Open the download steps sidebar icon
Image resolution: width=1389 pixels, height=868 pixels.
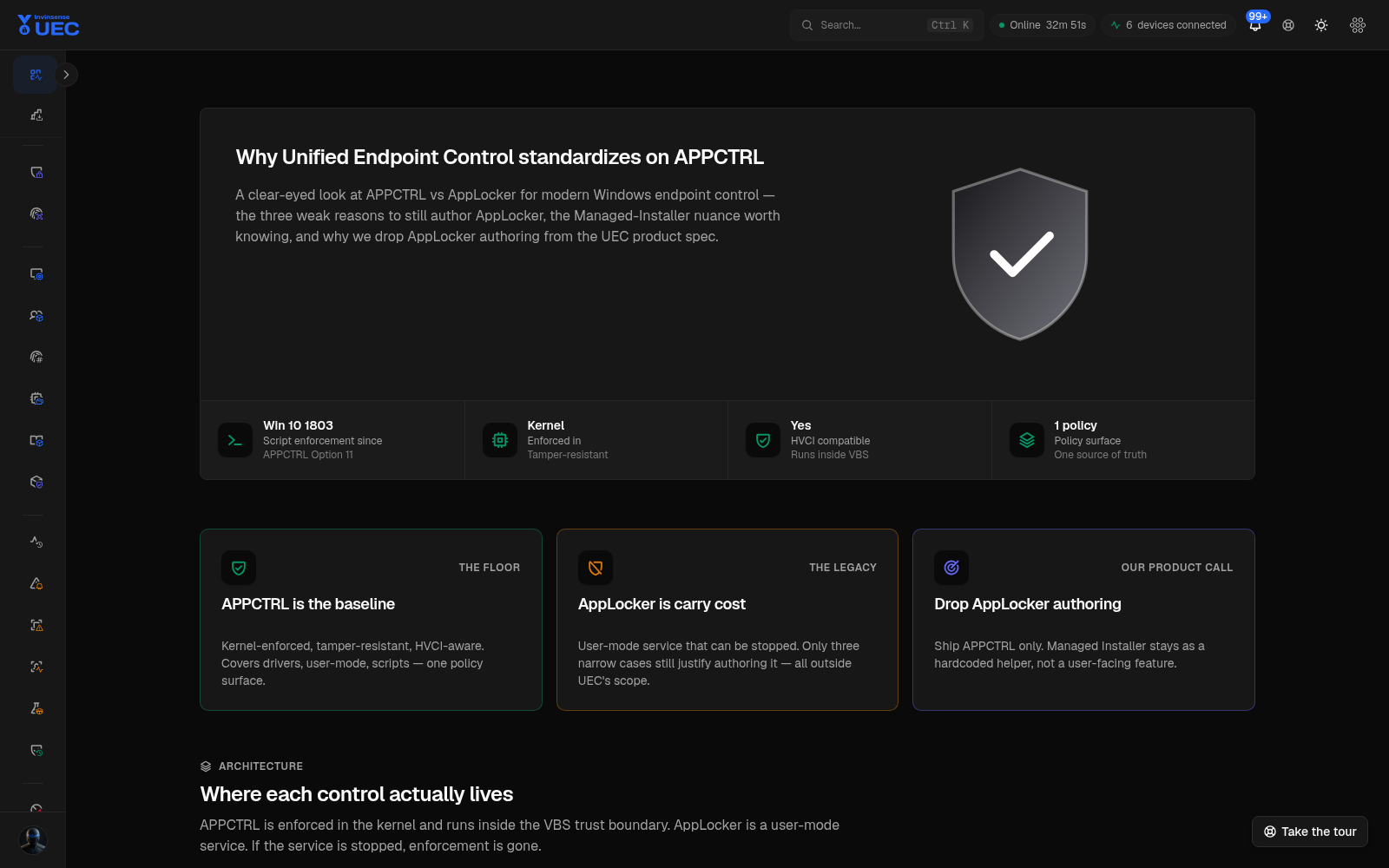click(36, 115)
